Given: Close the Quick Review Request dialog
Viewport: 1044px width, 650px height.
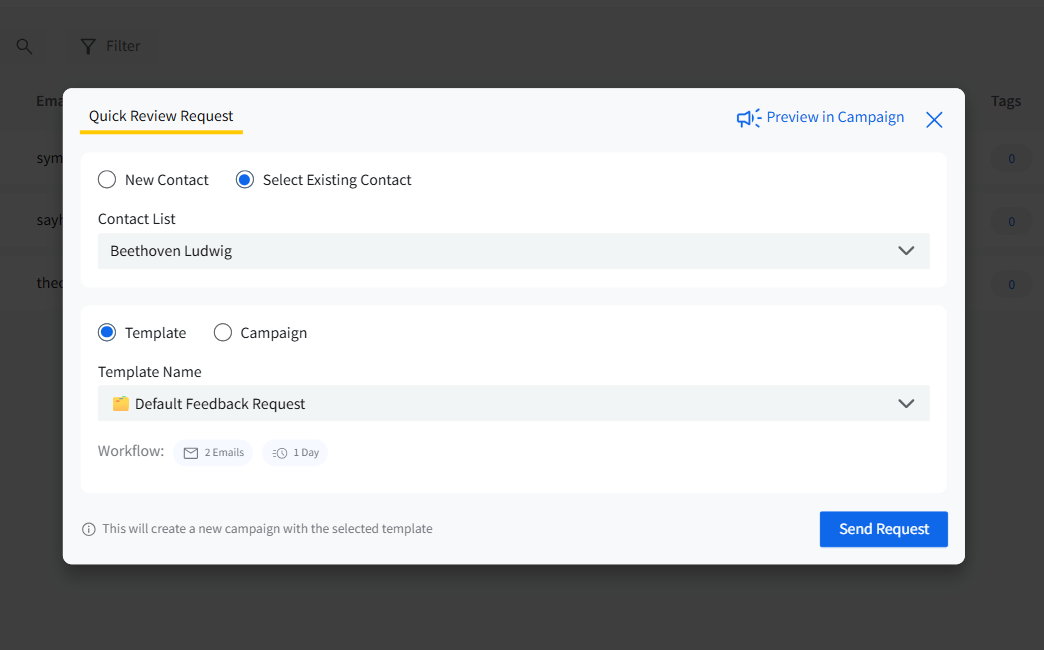Looking at the screenshot, I should pyautogui.click(x=934, y=120).
